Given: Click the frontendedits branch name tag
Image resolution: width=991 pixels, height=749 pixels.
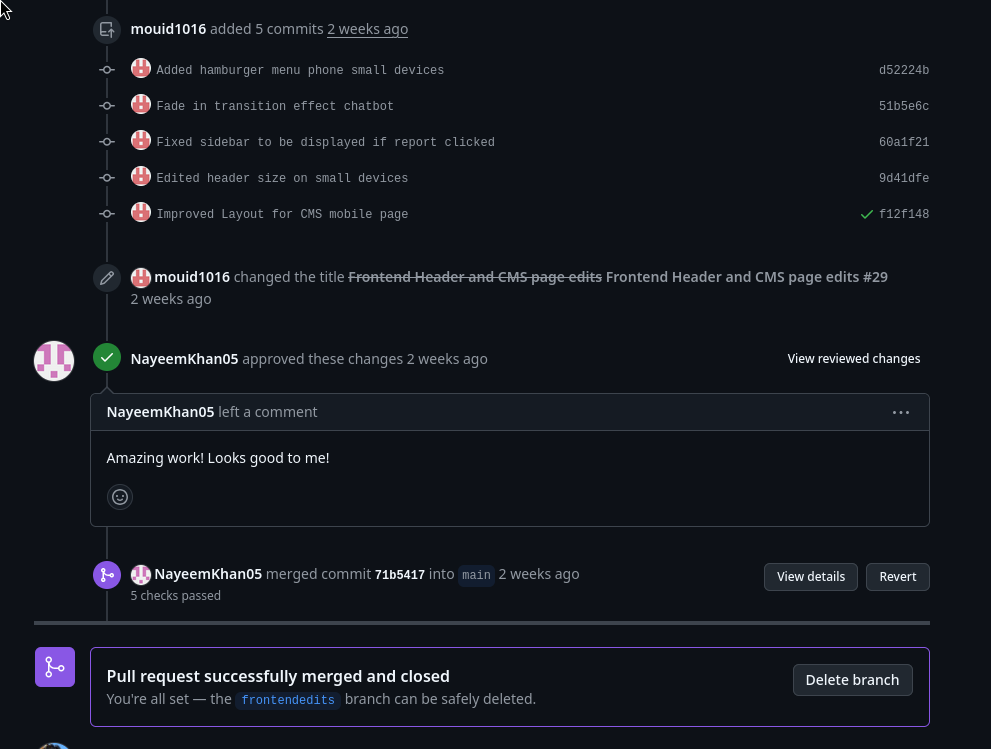Looking at the screenshot, I should [288, 700].
